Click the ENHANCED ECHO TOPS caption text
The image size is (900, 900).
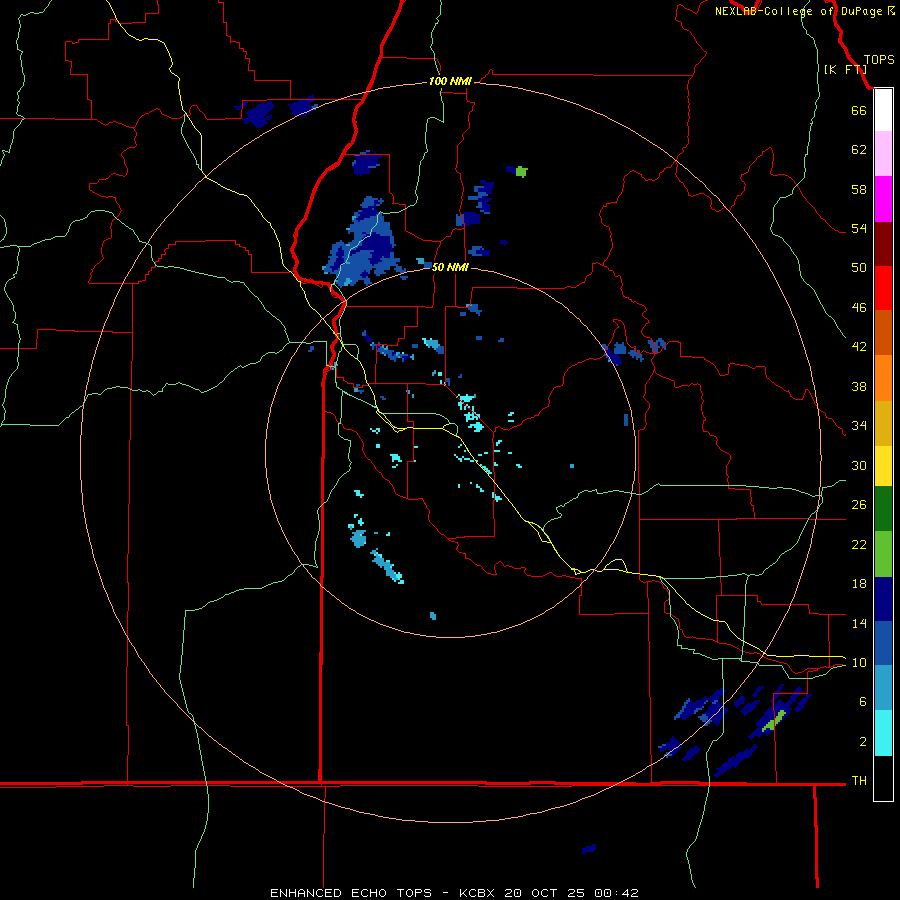pos(351,893)
